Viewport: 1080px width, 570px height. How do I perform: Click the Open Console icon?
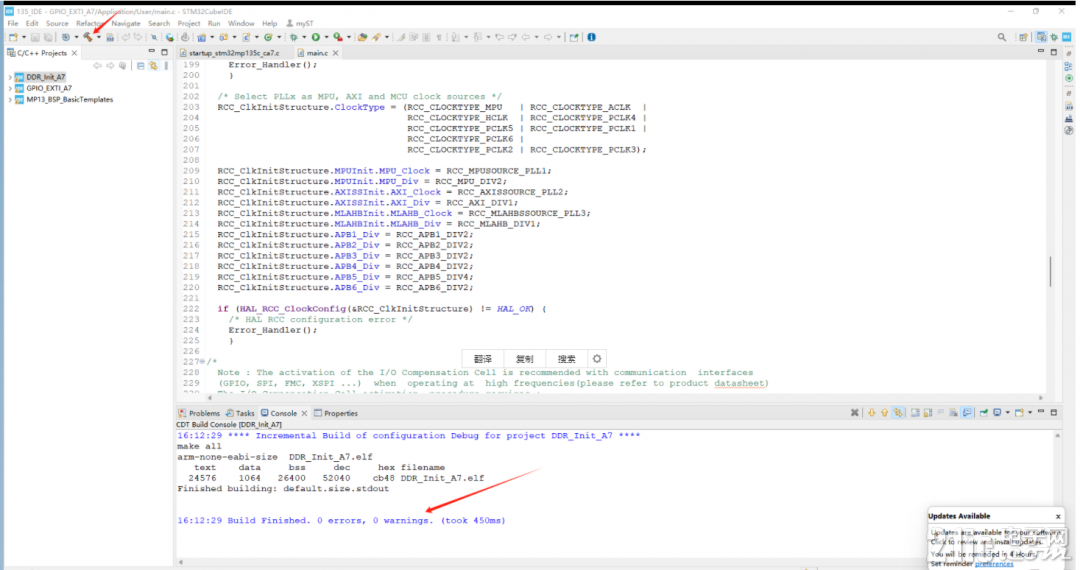1019,413
